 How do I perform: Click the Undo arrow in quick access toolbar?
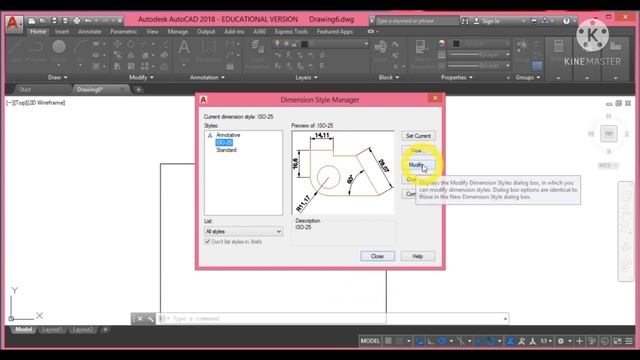click(x=88, y=20)
